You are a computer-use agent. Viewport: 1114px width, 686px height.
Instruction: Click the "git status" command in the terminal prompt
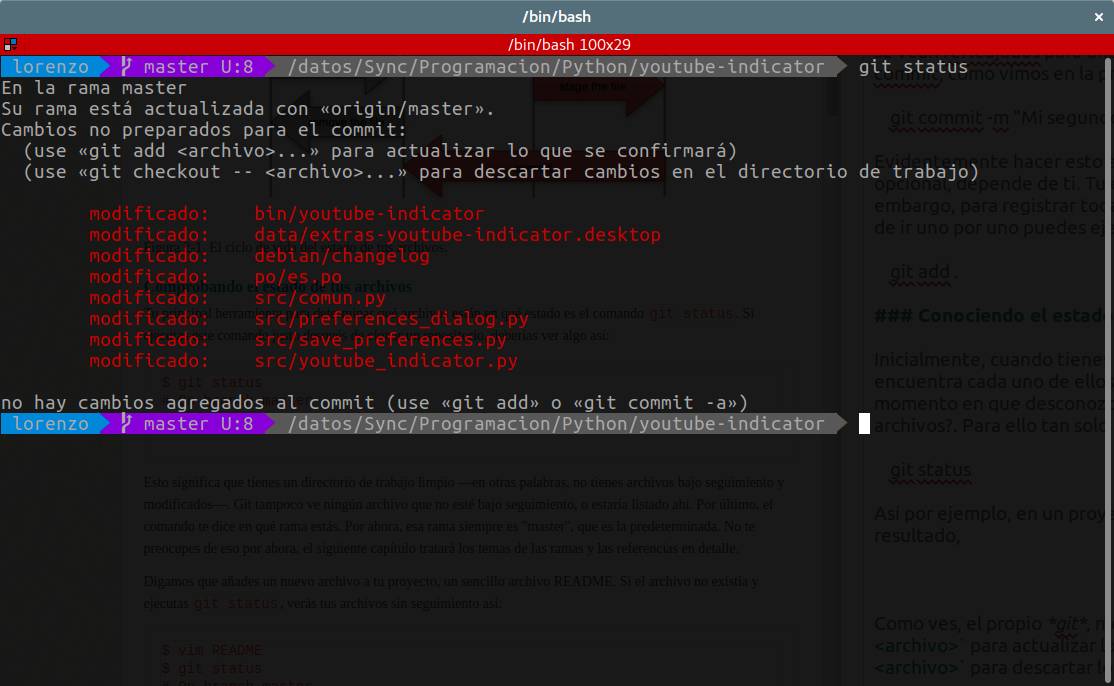pos(913,67)
